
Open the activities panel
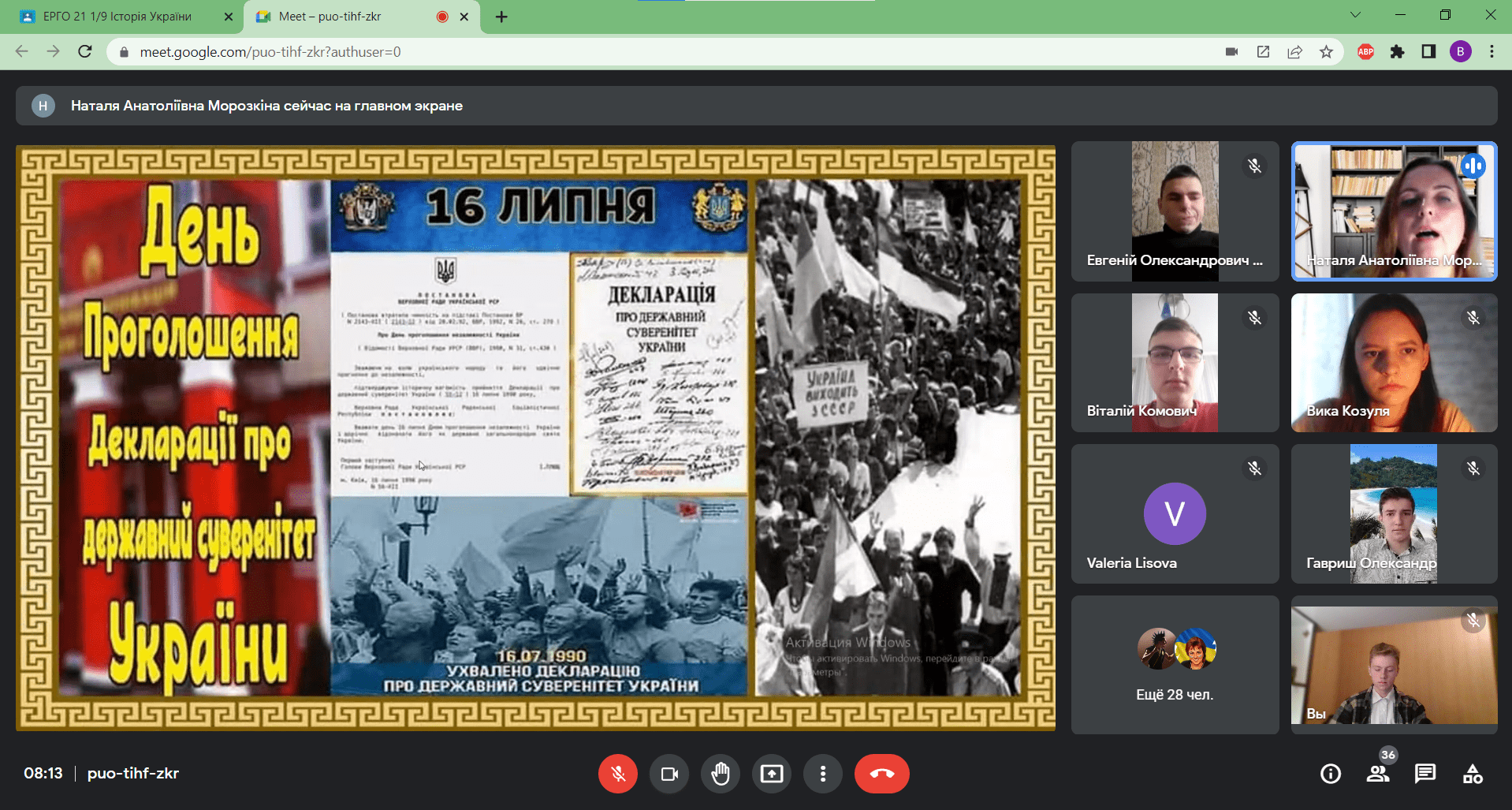1473,774
